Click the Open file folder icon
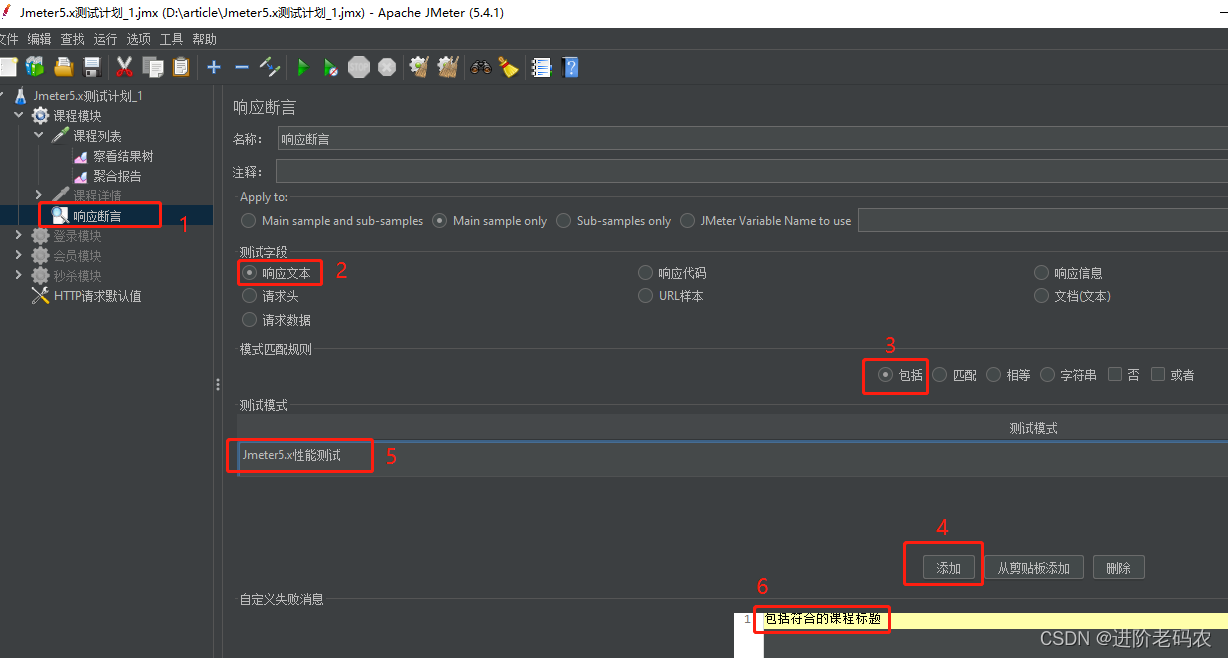1228x658 pixels. click(64, 67)
